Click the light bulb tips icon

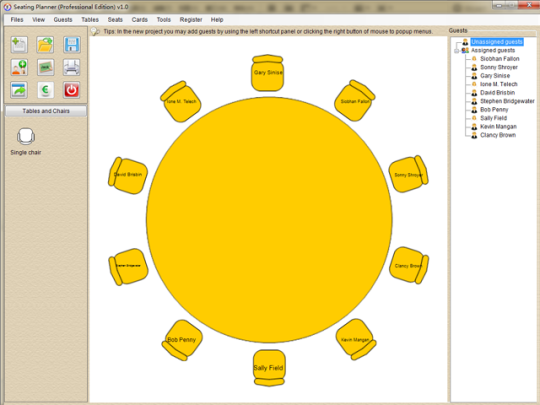95,32
